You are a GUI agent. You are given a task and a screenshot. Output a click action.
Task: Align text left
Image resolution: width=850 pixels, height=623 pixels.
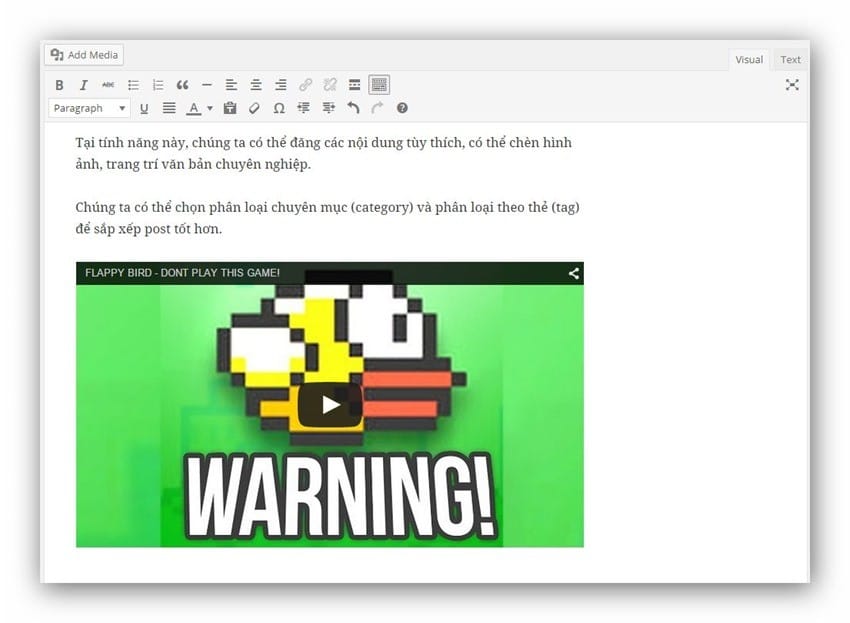pos(231,85)
